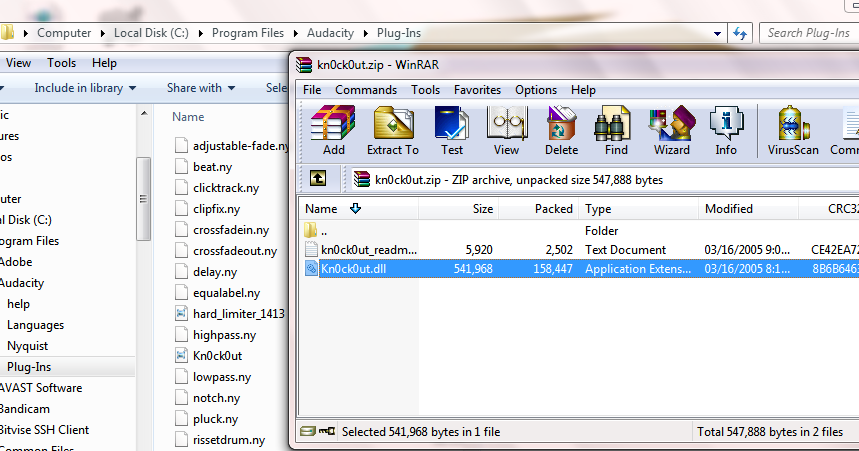Screen dimensions: 859x451
Task: Open Include in library dropdown
Action: (x=85, y=88)
